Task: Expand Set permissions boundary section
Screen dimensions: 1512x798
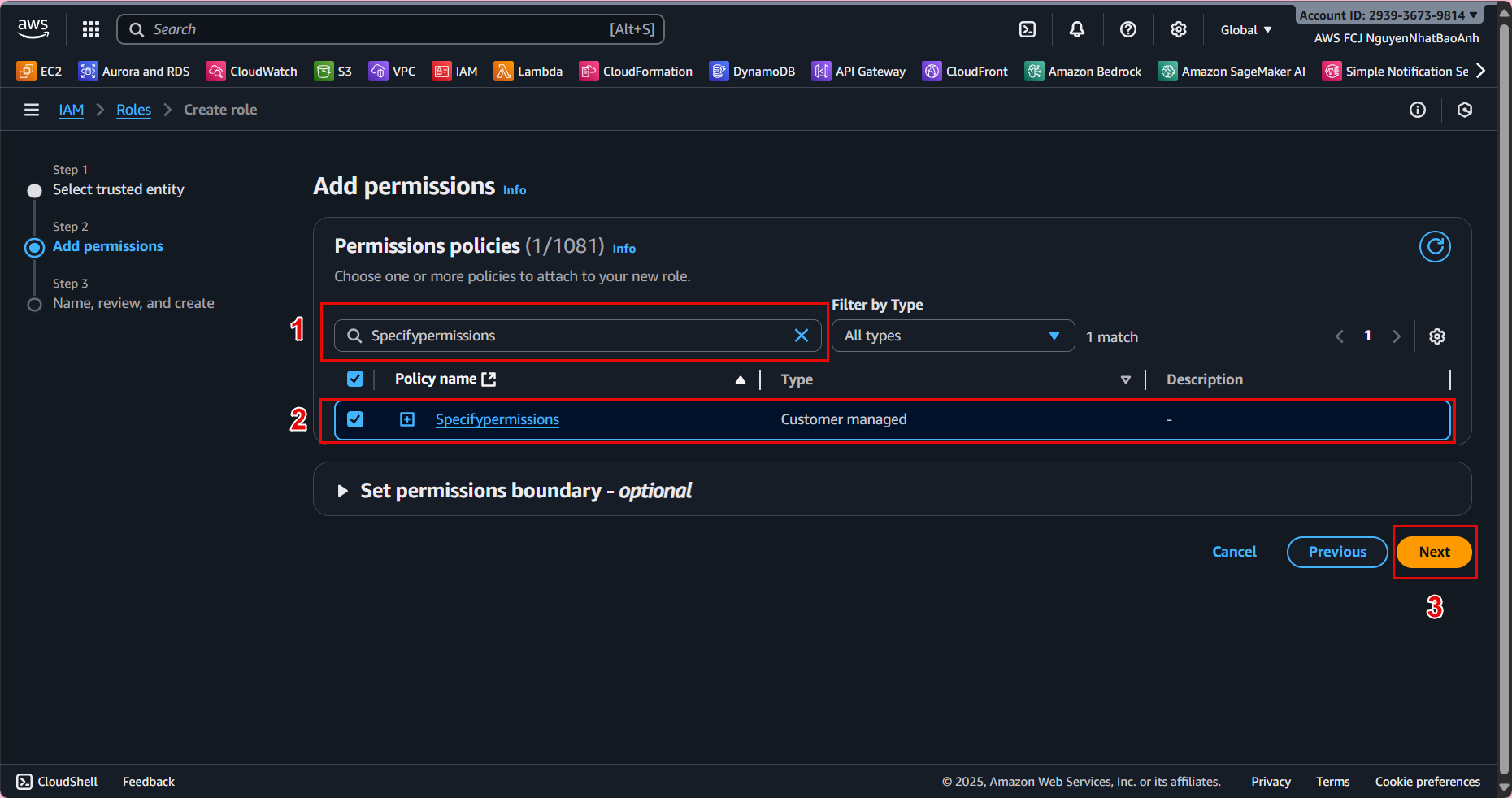Action: tap(343, 491)
